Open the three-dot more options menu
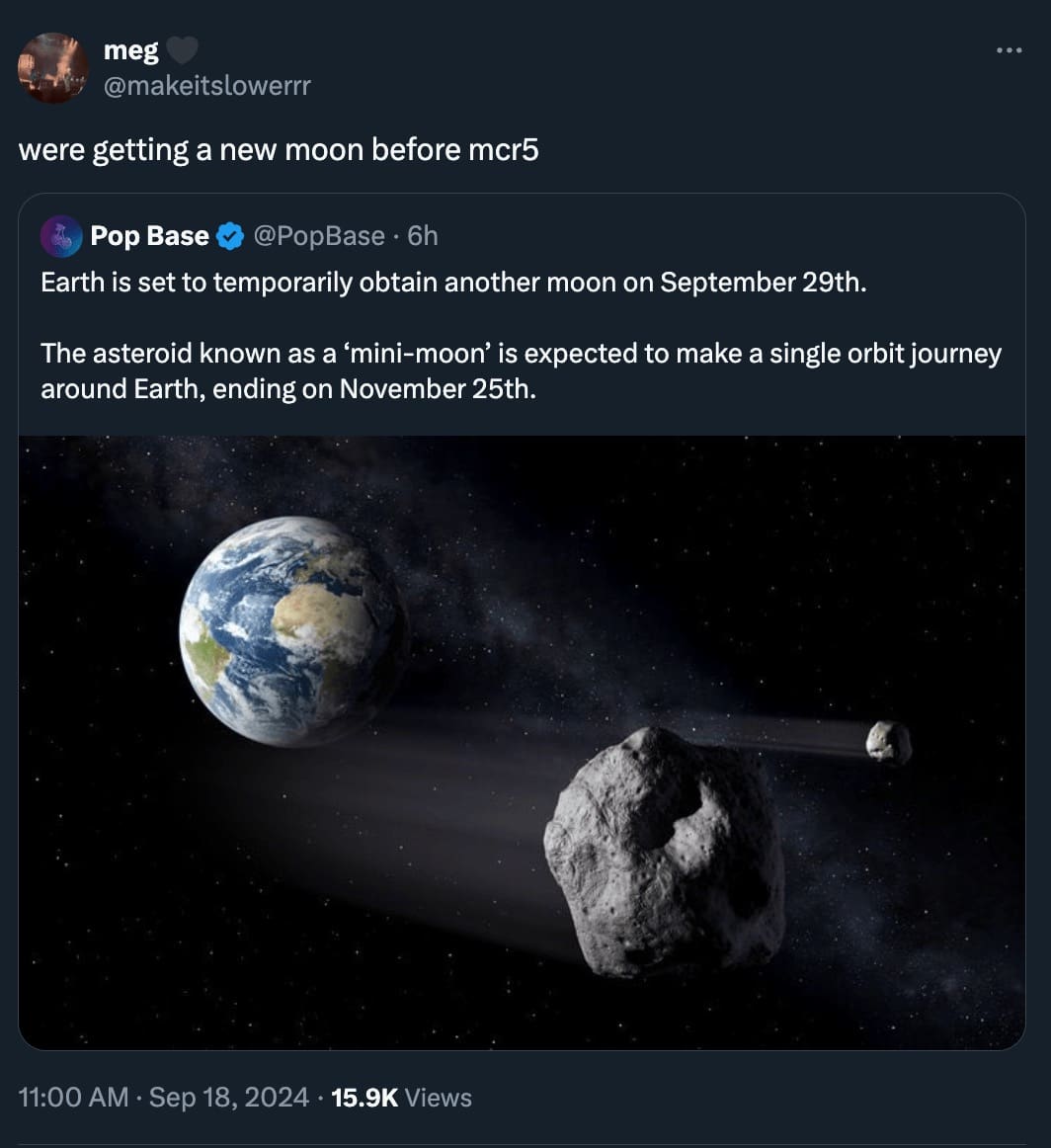The width and height of the screenshot is (1051, 1148). coord(1009,51)
